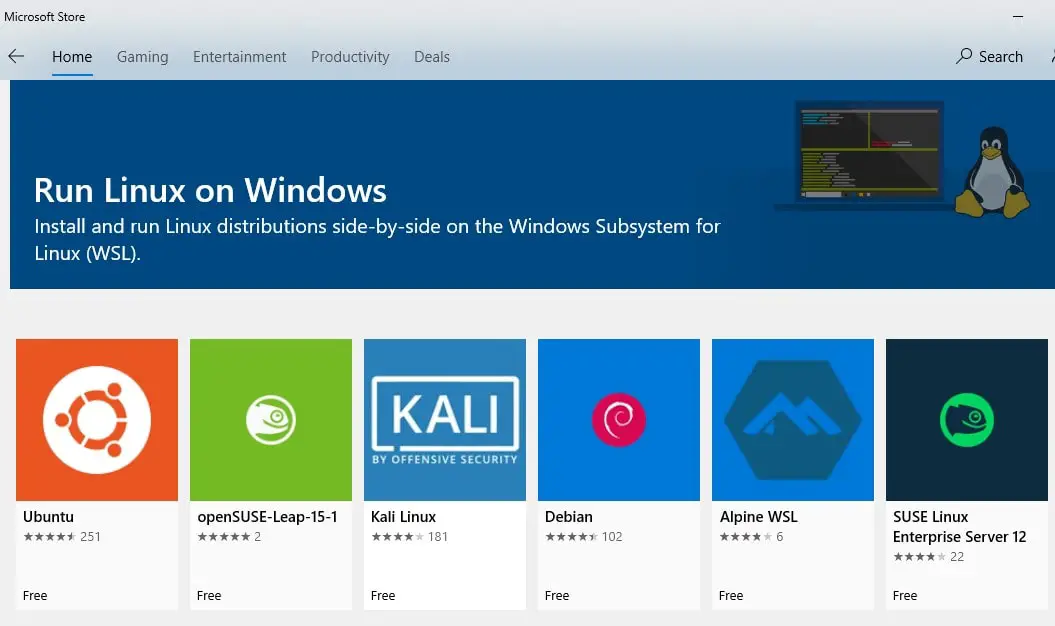Open the Debian swirl logo
The height and width of the screenshot is (626, 1055).
[619, 419]
